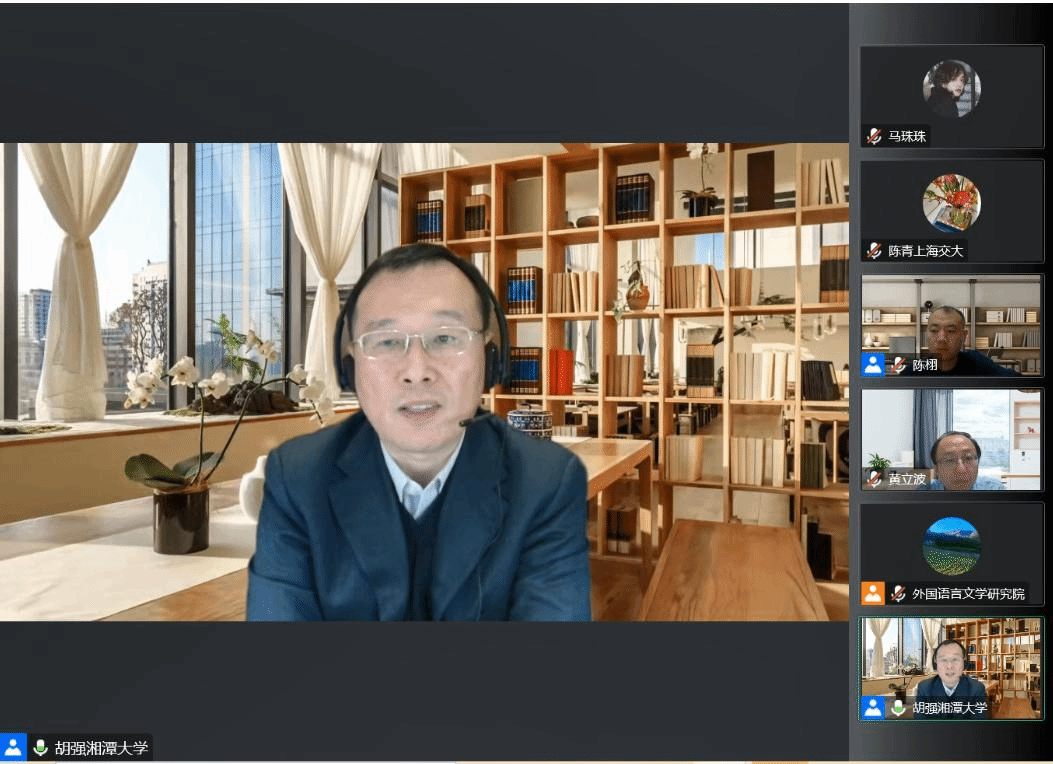Click muted mic icon beside 陈栩
Screen dimensions: 1053x764
pos(899,365)
